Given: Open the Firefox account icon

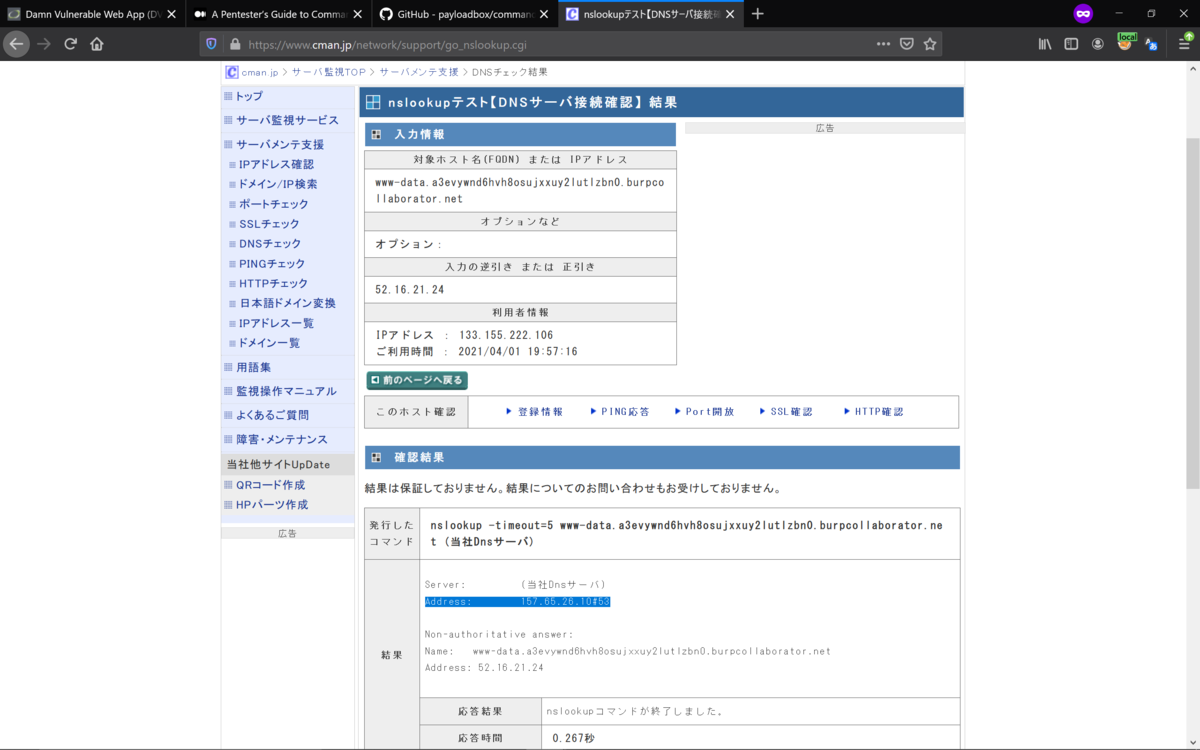Looking at the screenshot, I should [x=1098, y=44].
